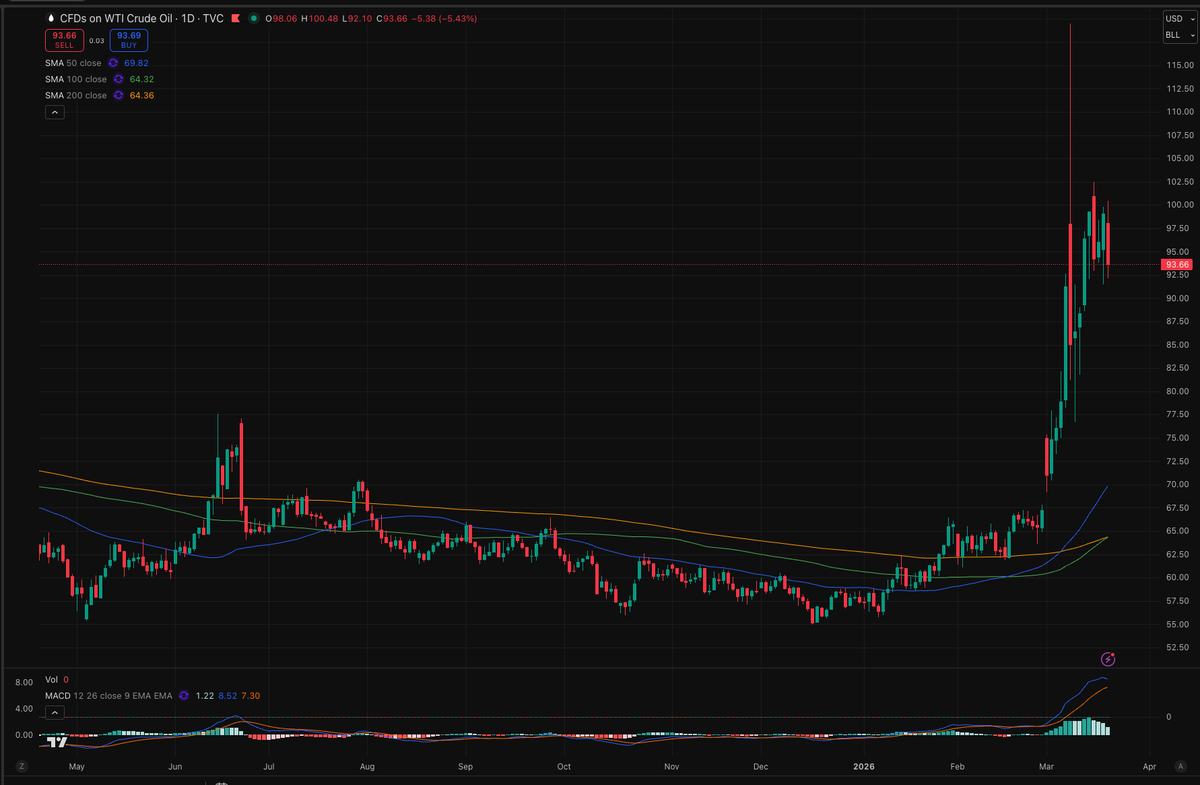Viewport: 1200px width, 785px height.
Task: Click the 52.50 price level on price axis
Action: (1177, 648)
